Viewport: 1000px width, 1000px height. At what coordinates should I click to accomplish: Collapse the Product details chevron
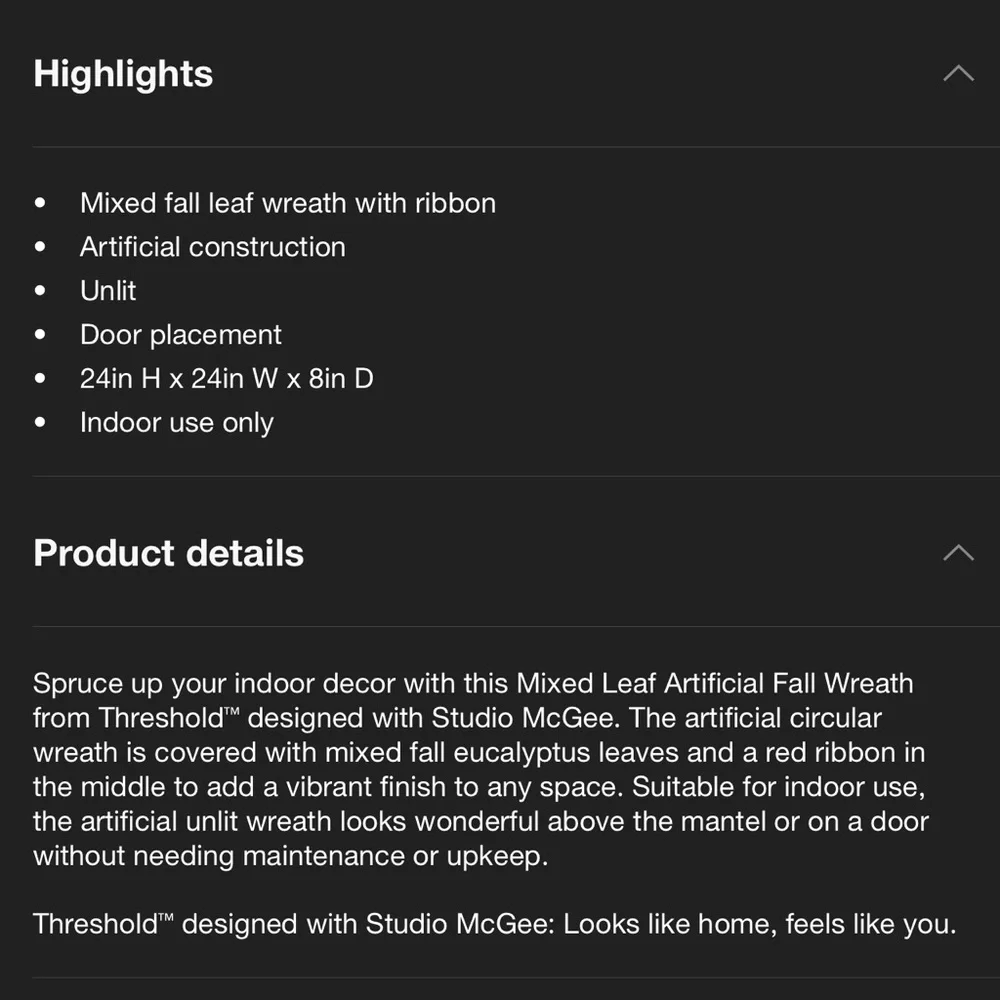pos(958,552)
